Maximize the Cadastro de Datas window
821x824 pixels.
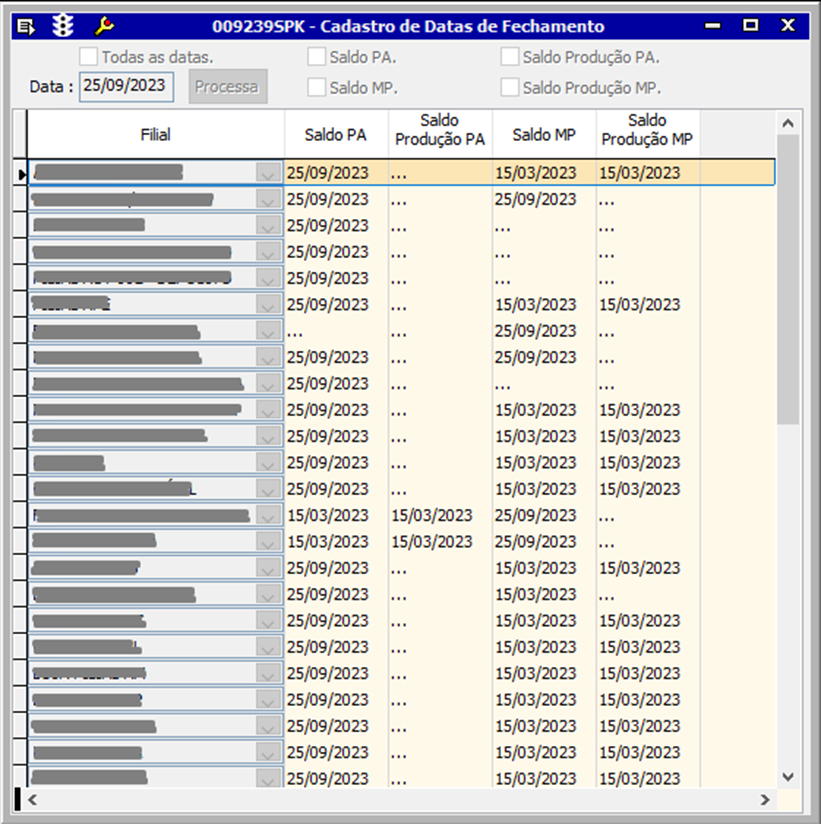(x=751, y=25)
